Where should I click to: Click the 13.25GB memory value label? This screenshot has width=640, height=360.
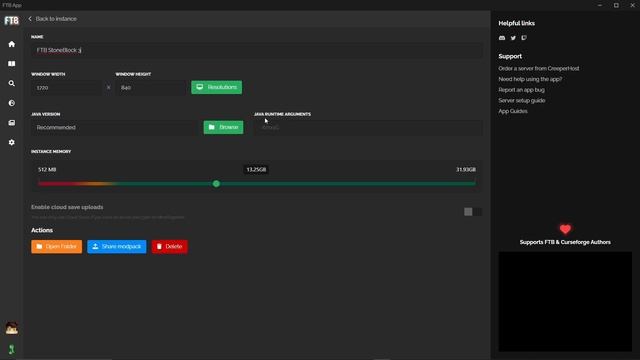tap(256, 169)
